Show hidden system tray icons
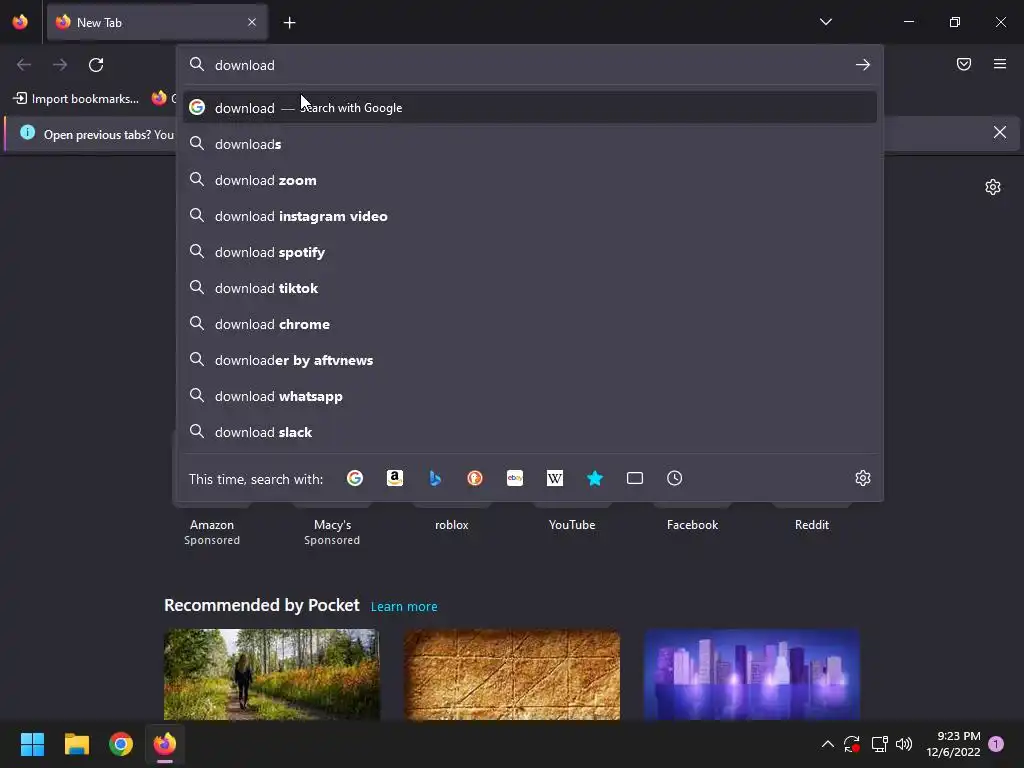Viewport: 1024px width, 768px height. [827, 744]
